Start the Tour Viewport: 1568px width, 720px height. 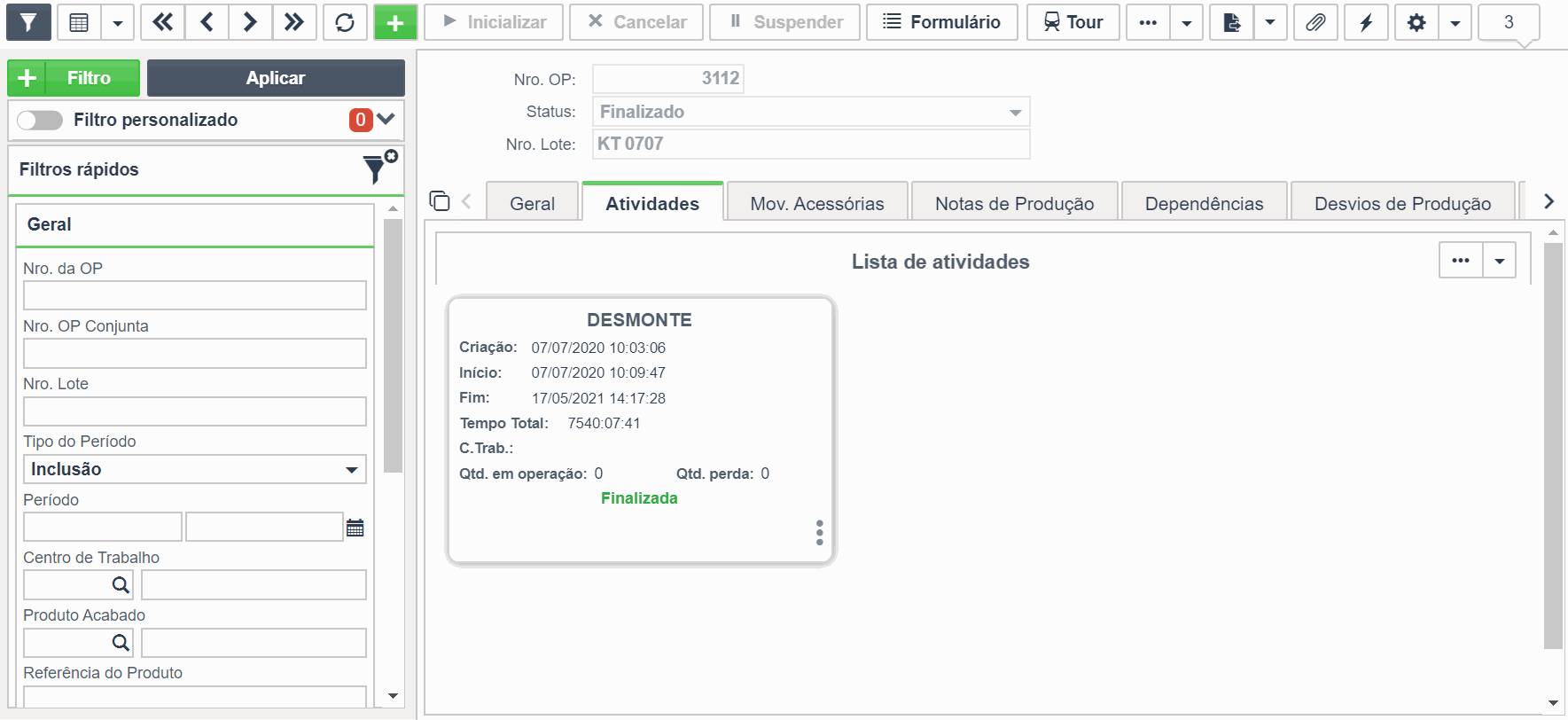pos(1073,22)
